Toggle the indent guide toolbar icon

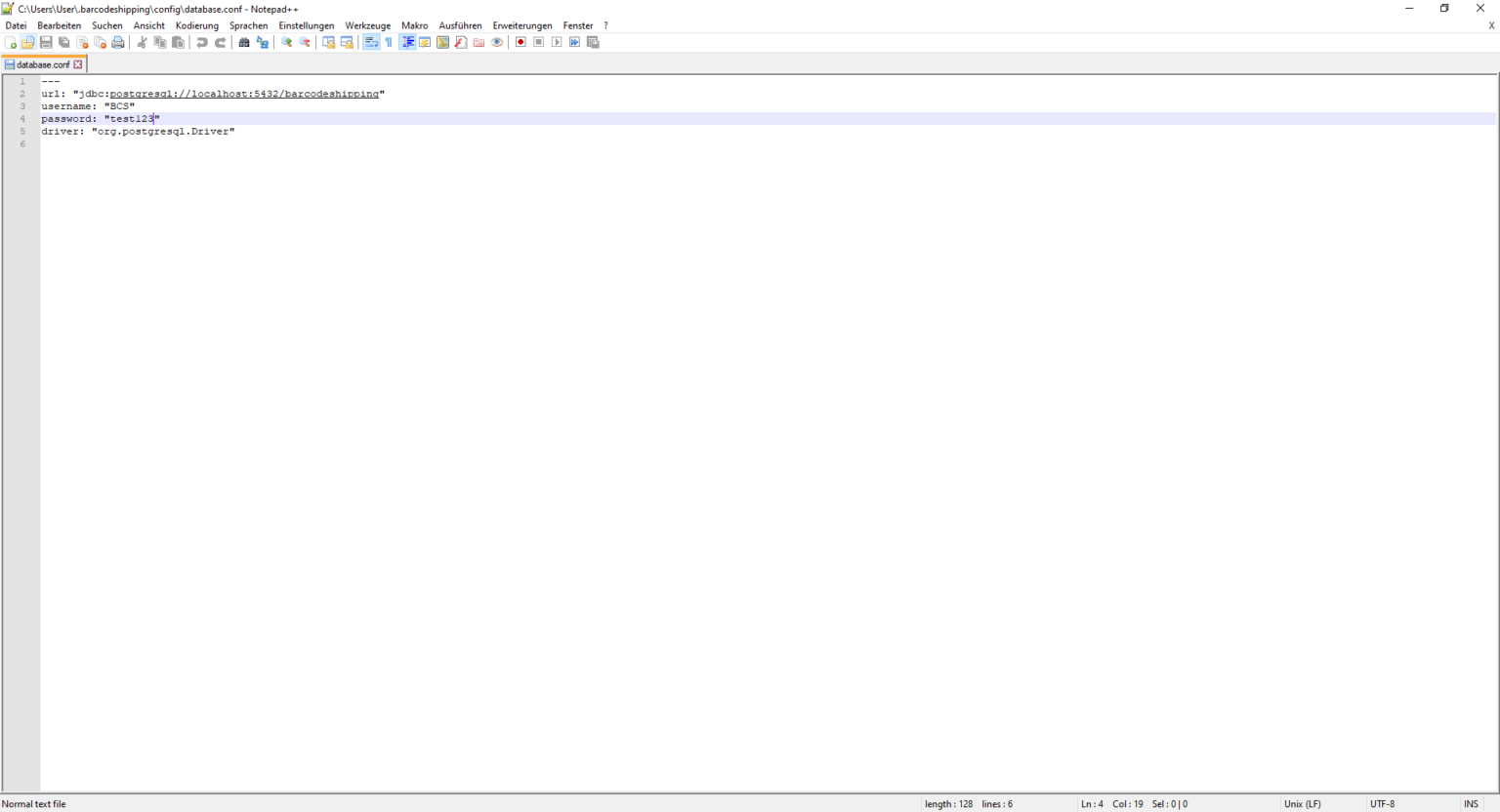pyautogui.click(x=407, y=43)
